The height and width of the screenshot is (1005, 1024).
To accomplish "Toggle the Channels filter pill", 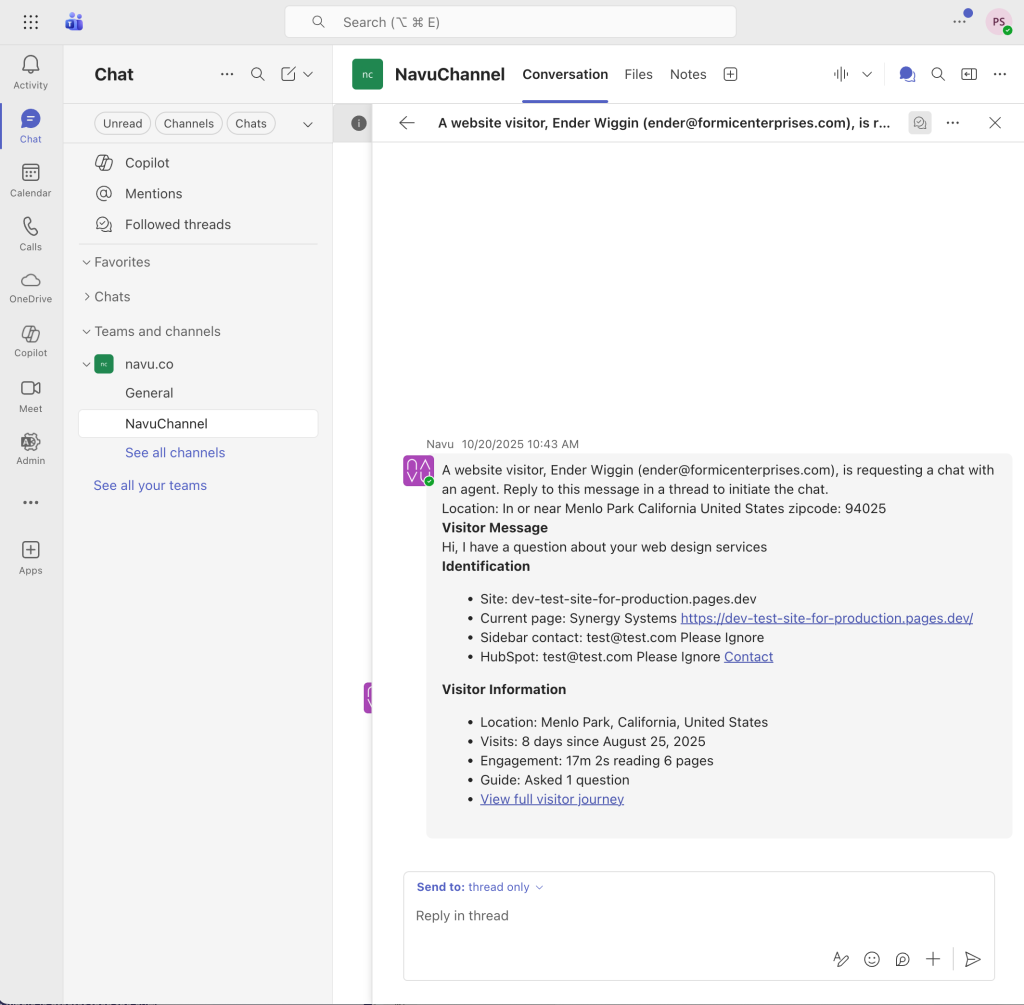I will pyautogui.click(x=189, y=124).
